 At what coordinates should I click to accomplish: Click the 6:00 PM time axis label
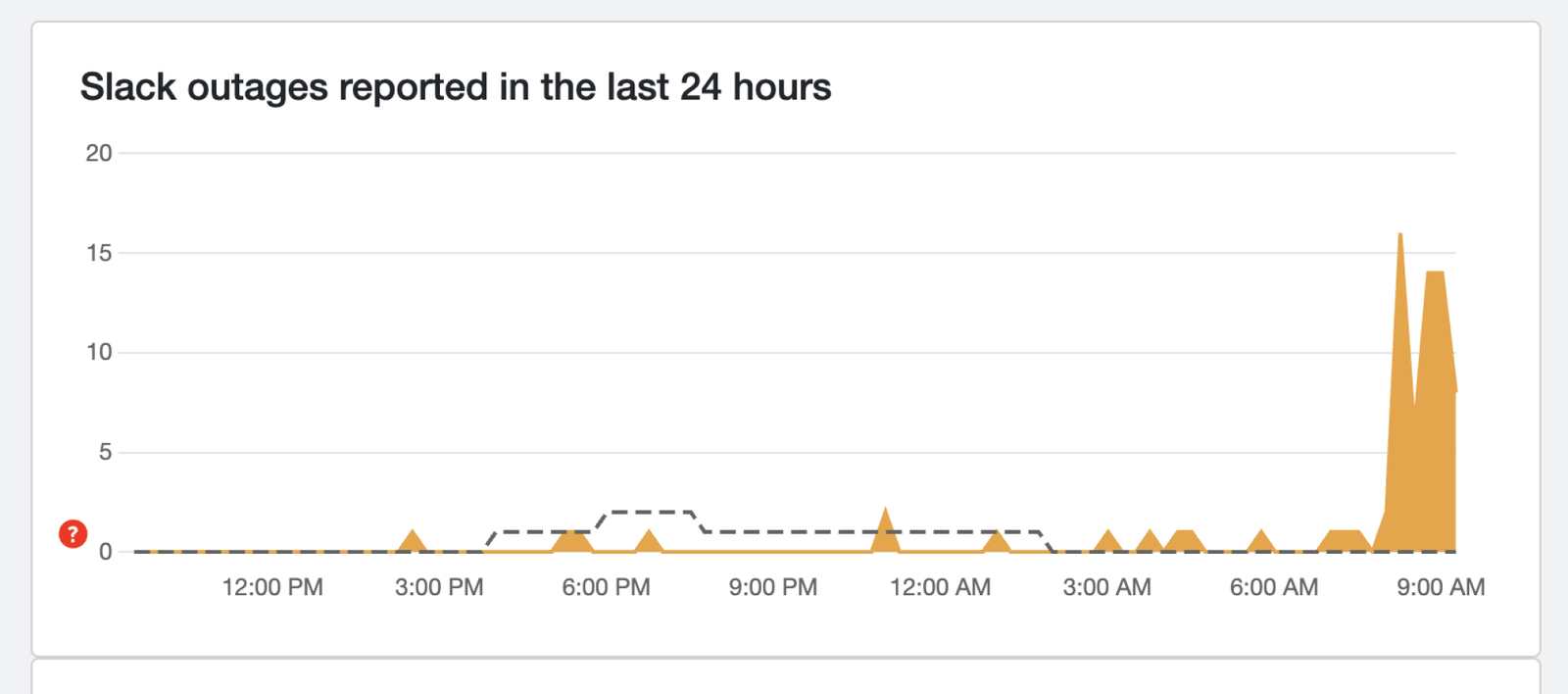[606, 587]
